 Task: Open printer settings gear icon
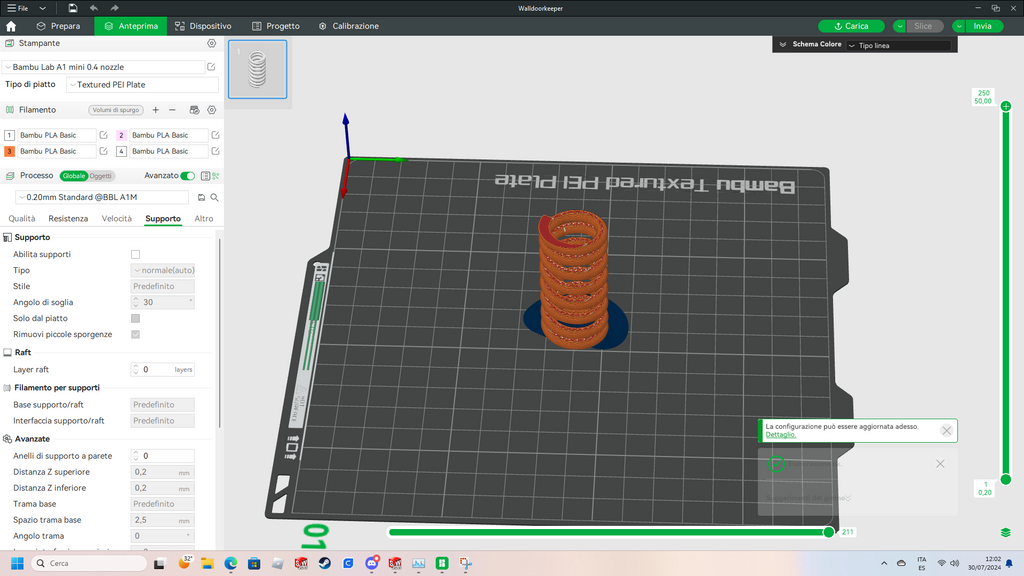point(212,43)
